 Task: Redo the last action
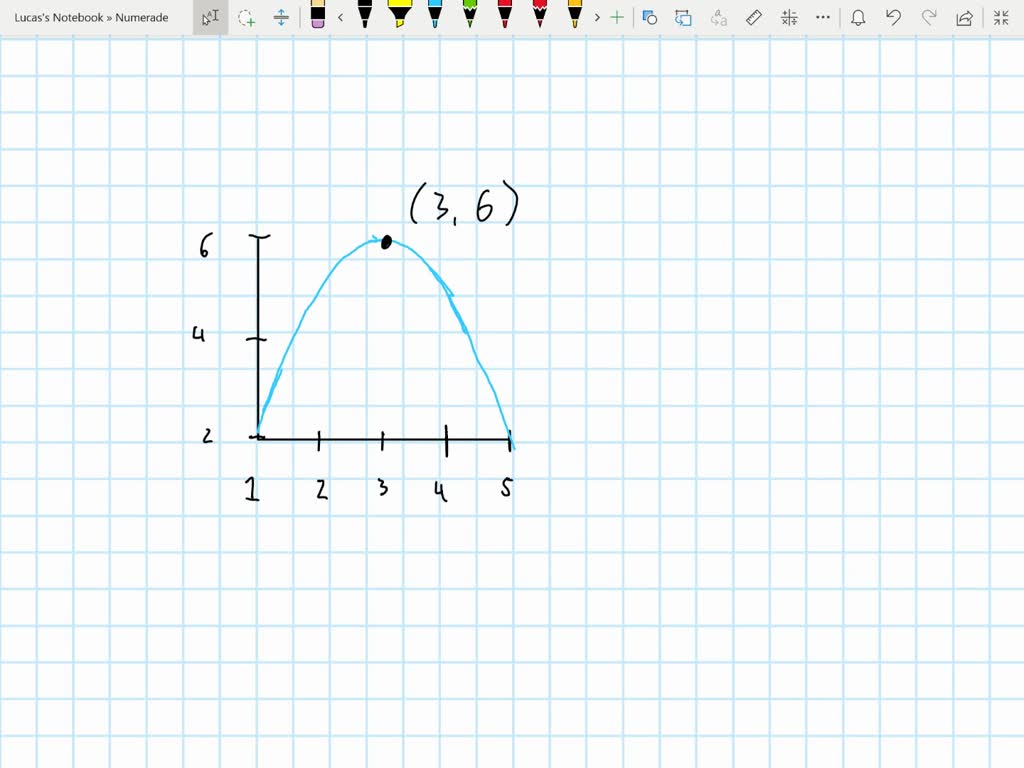(x=928, y=17)
